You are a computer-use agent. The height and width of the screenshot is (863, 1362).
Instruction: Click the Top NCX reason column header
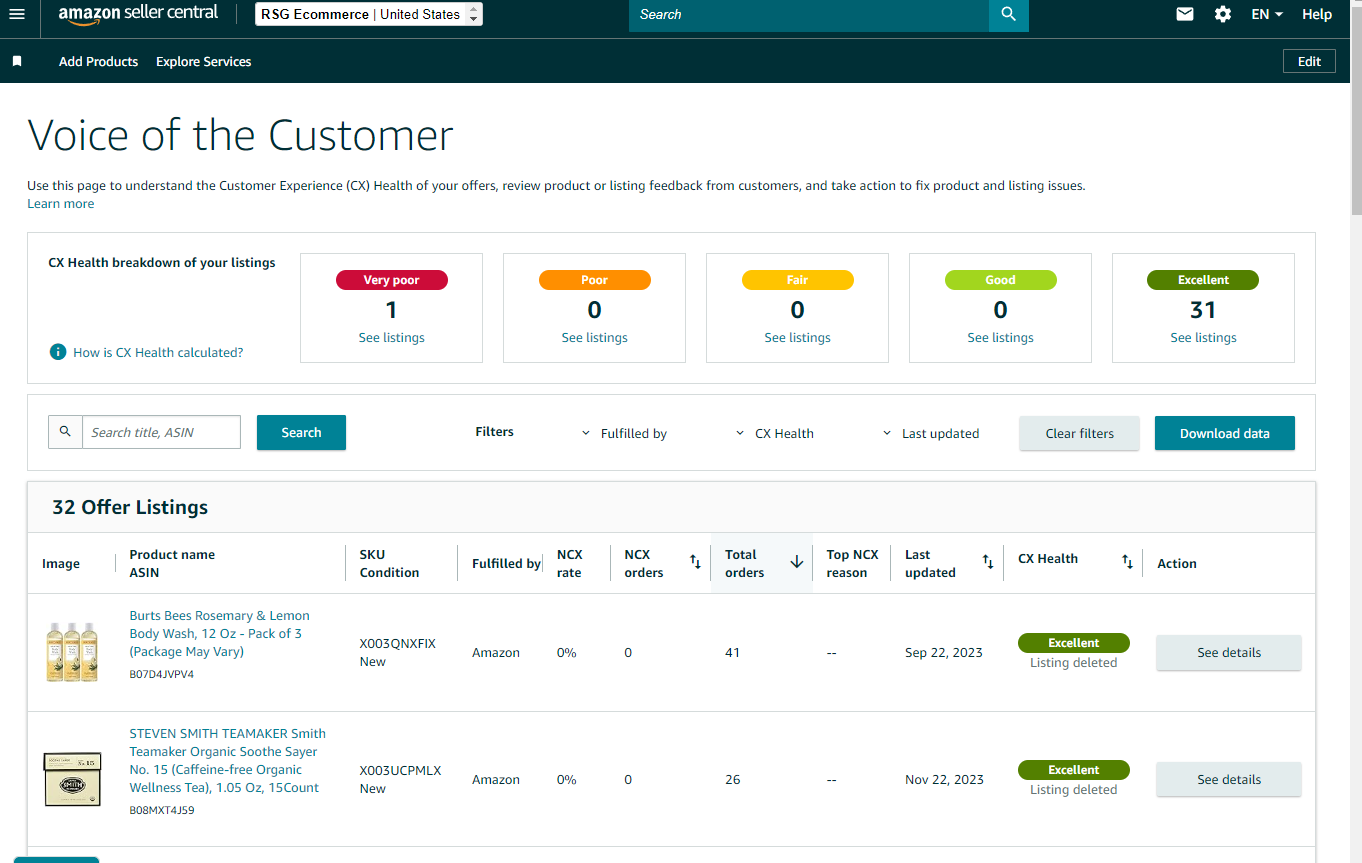[852, 563]
